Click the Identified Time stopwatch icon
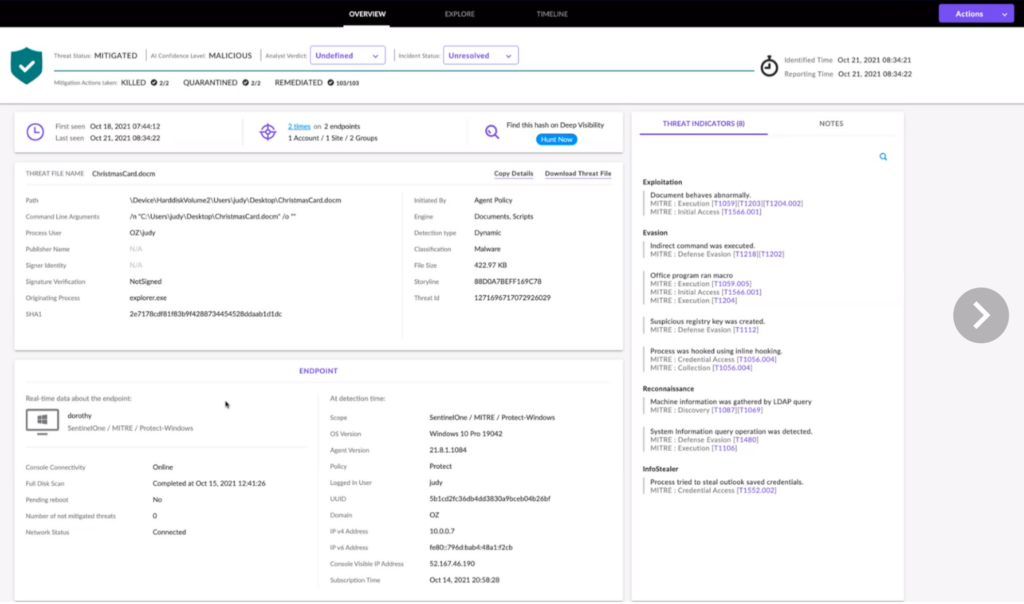 click(x=768, y=66)
